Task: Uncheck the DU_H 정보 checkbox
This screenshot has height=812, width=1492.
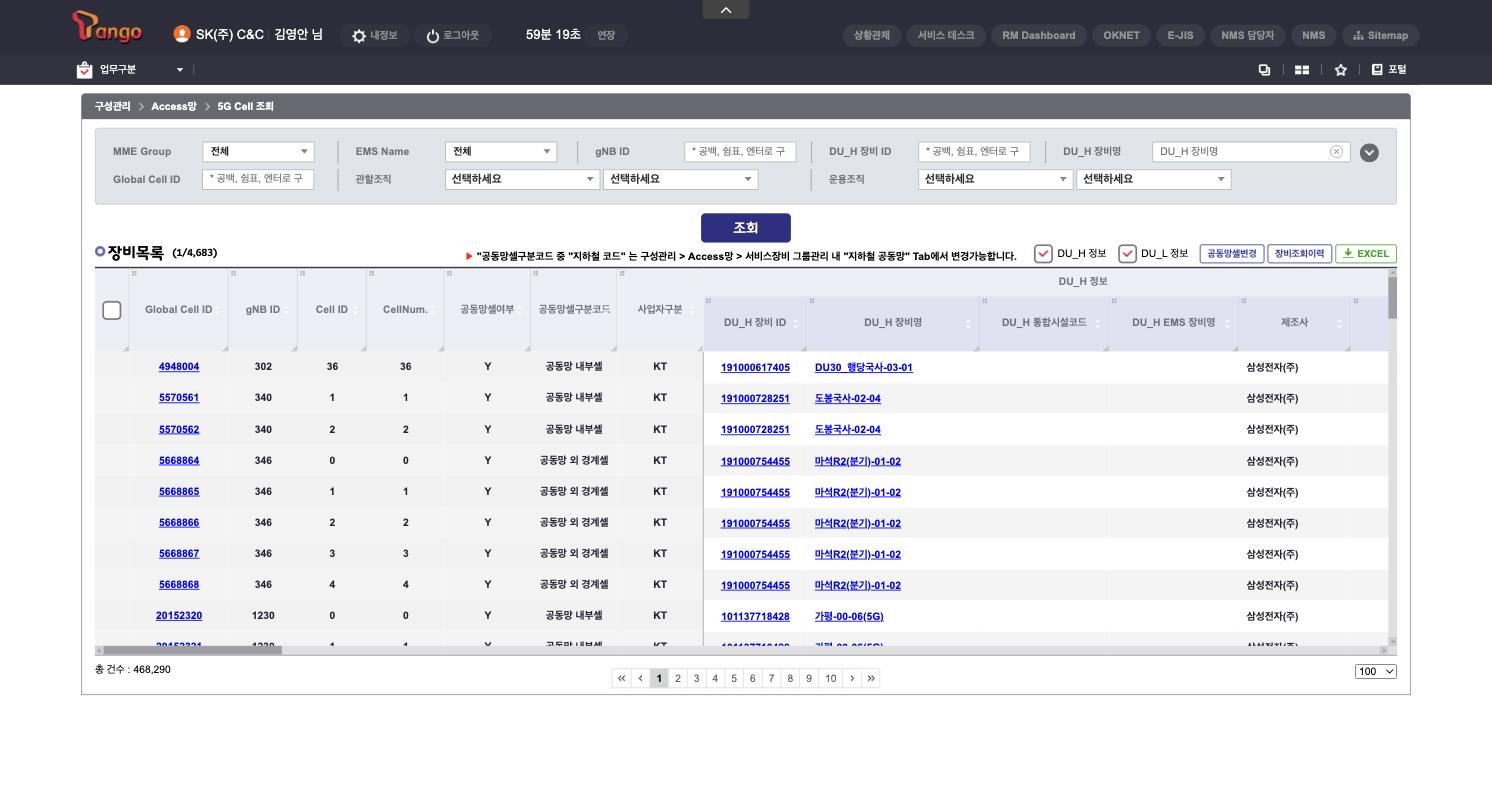Action: tap(1043, 254)
